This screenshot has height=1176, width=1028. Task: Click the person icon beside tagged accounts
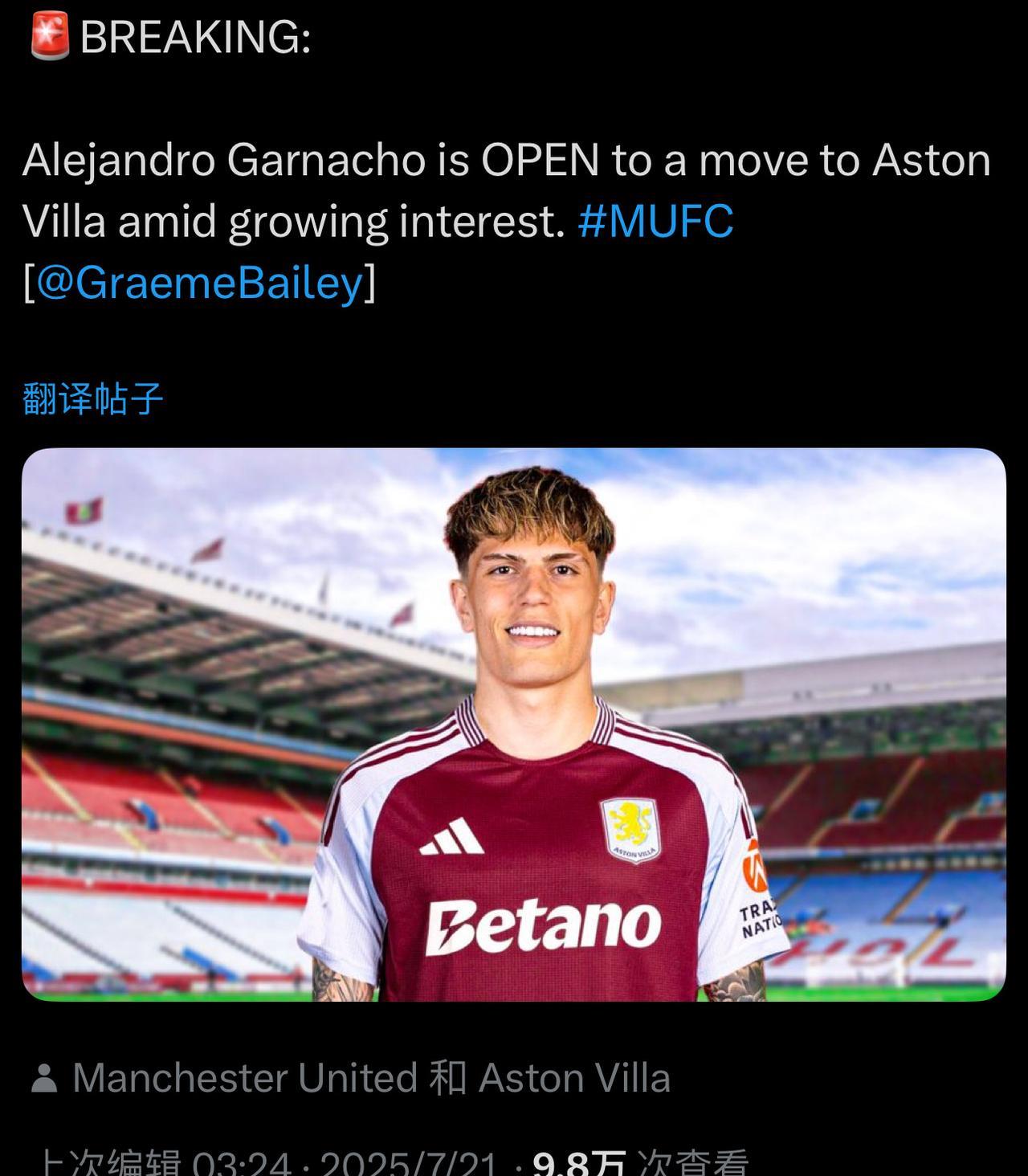point(43,1079)
